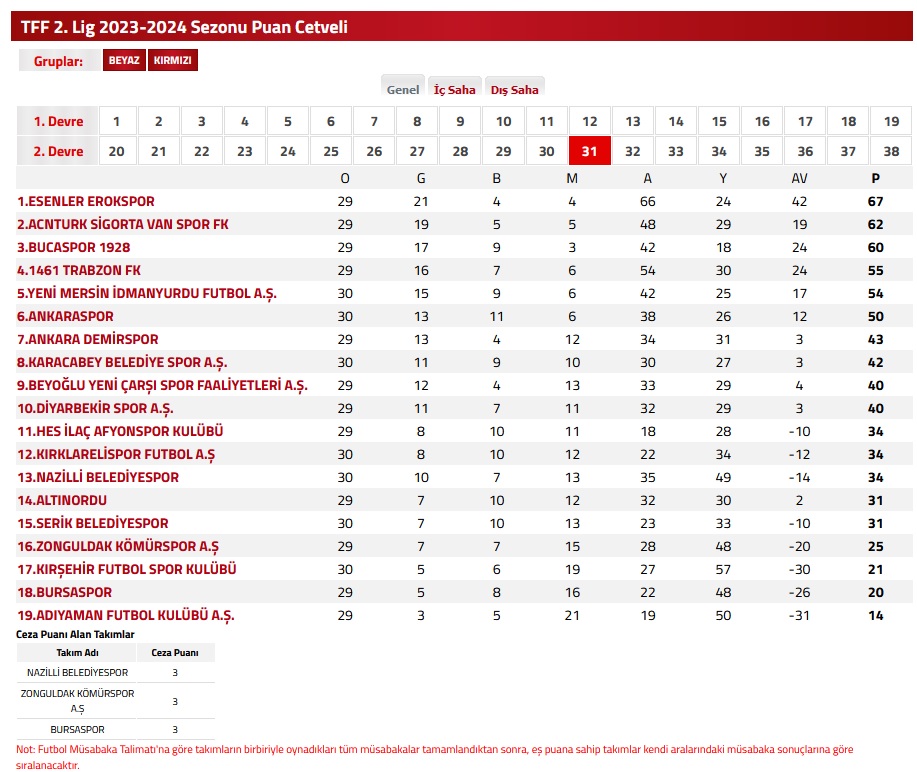917x772 pixels.
Task: Open the BUCASPOR 1928 team link
Action: (74, 247)
